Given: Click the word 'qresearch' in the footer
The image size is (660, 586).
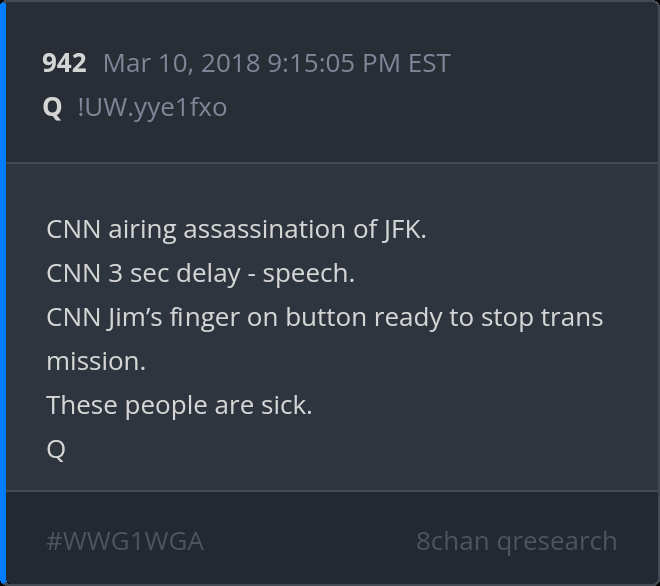Looking at the screenshot, I should pos(557,541).
